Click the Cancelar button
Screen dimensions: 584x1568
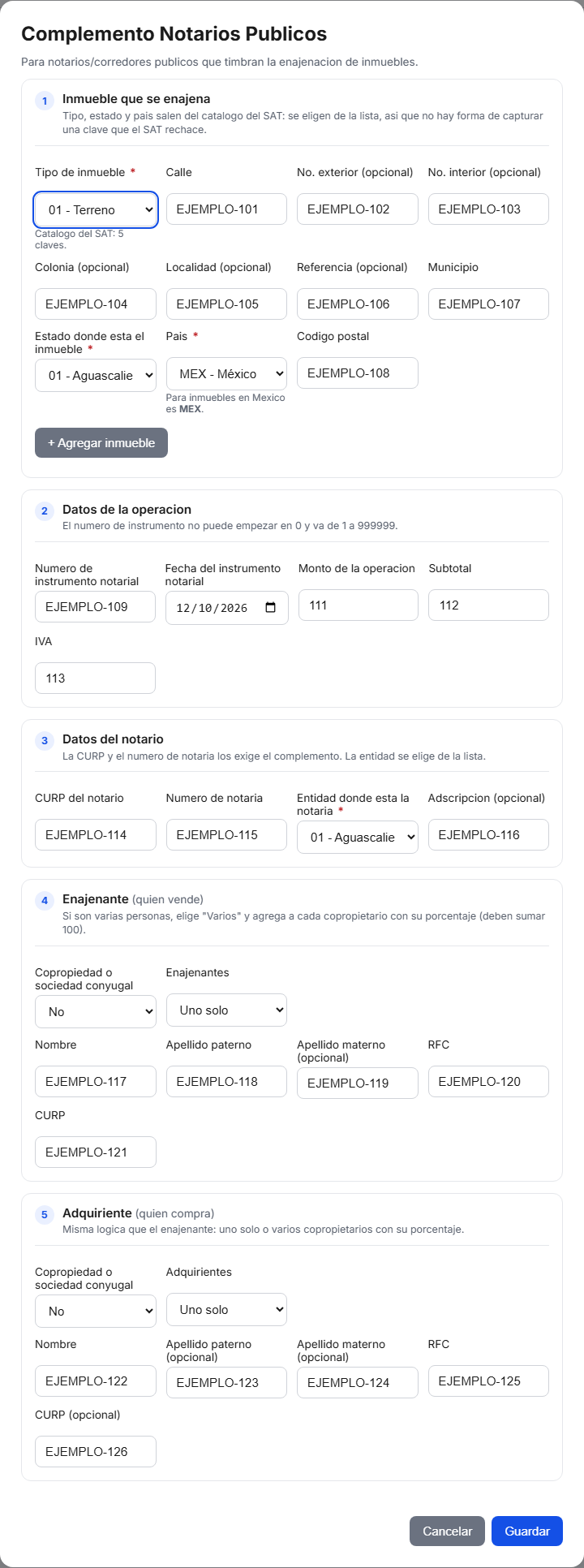[447, 1531]
